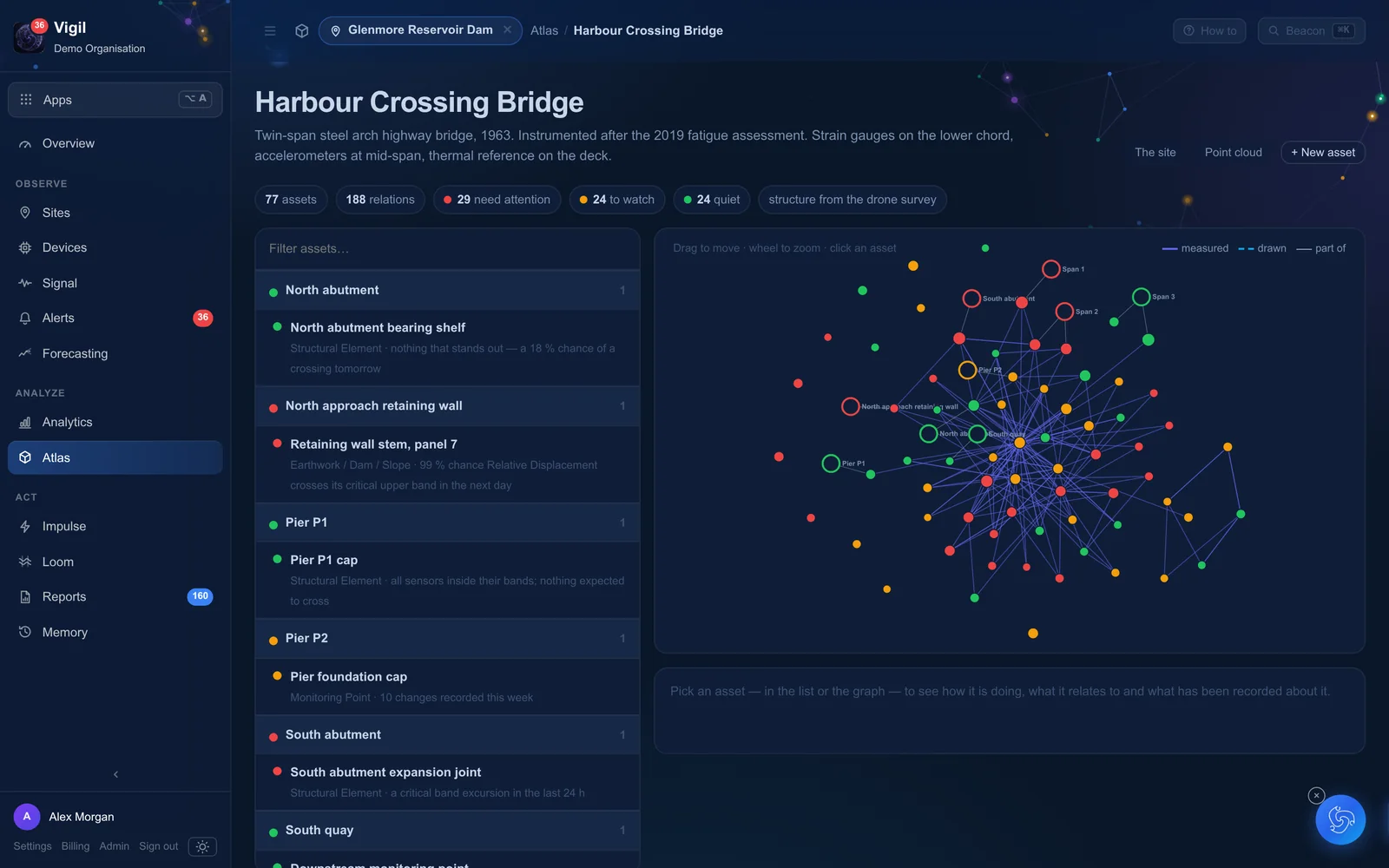Click the Filter assets input field

pyautogui.click(x=447, y=249)
